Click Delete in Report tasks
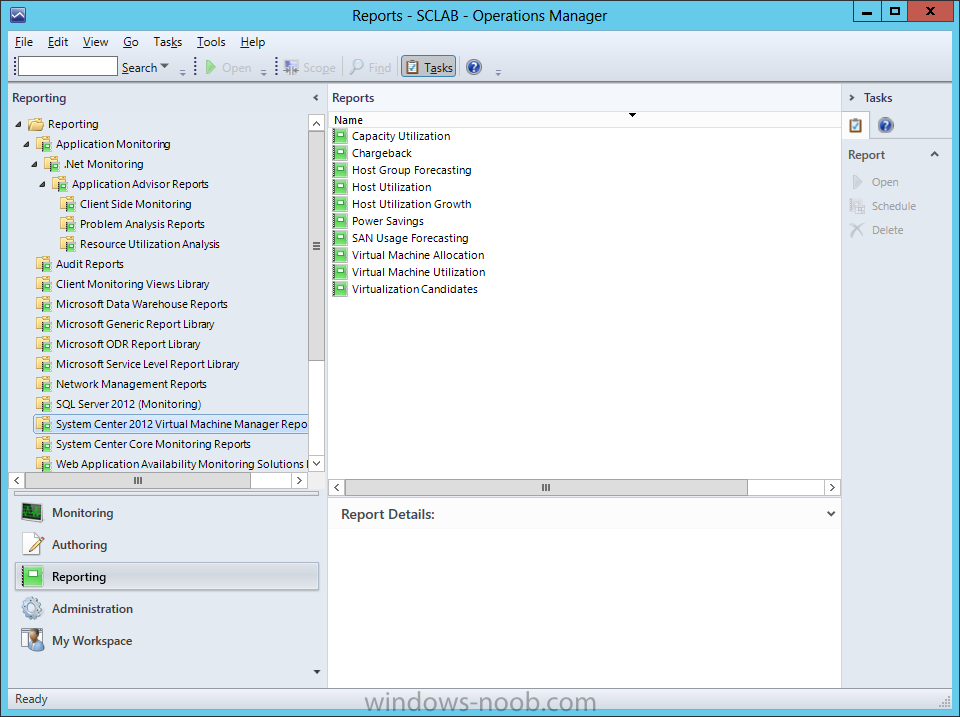Image resolution: width=960 pixels, height=717 pixels. coord(877,230)
